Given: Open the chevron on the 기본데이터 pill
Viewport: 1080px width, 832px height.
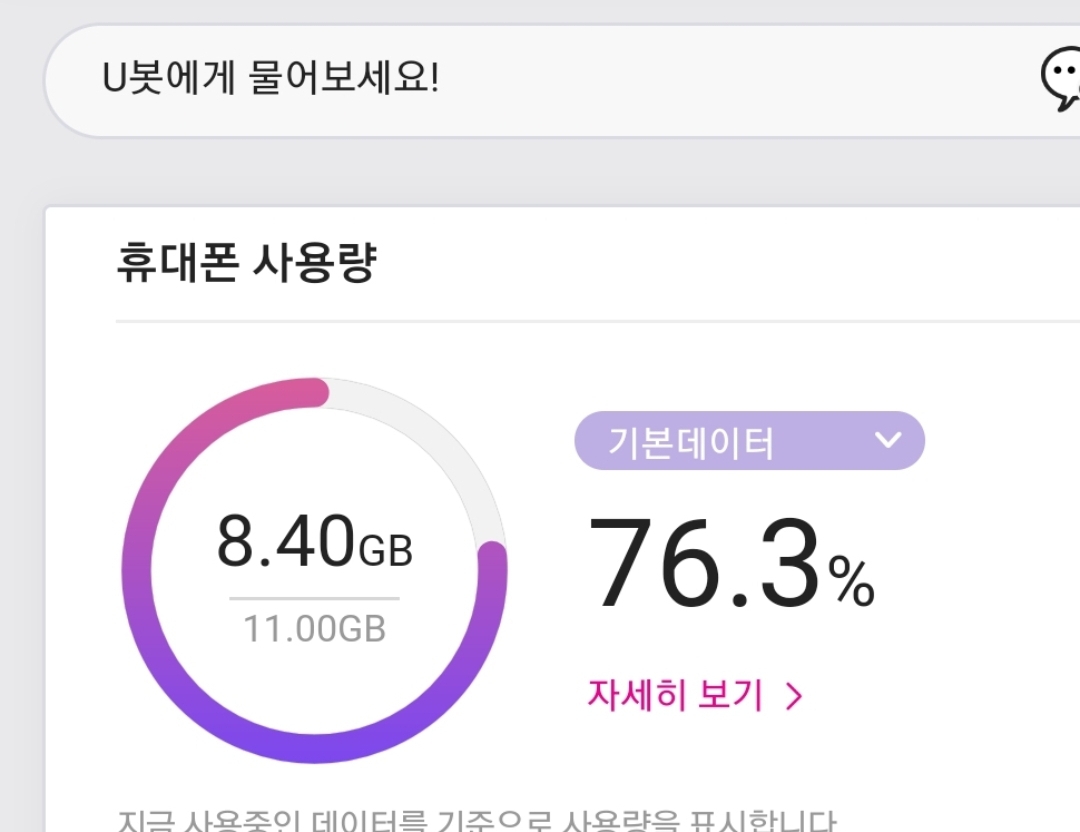Looking at the screenshot, I should tap(888, 440).
